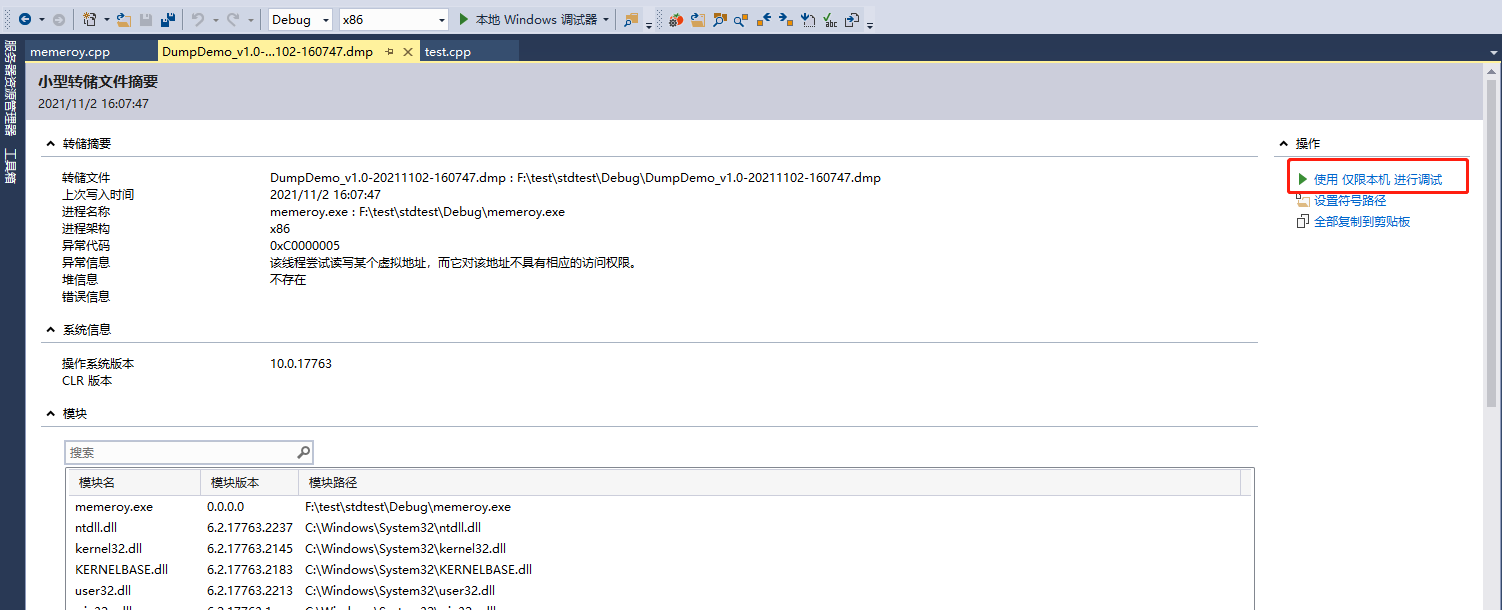Select the DumpDemo dmp tab

point(268,52)
